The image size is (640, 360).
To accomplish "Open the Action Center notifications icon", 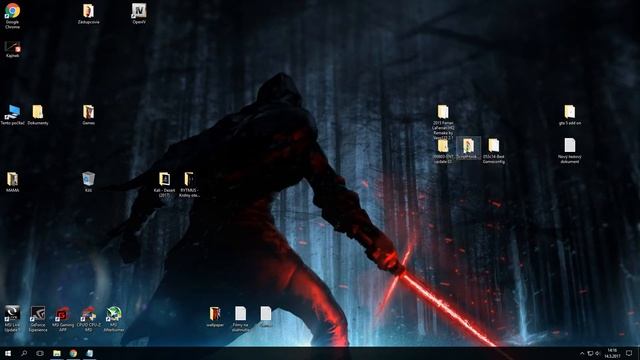I will click(x=629, y=353).
